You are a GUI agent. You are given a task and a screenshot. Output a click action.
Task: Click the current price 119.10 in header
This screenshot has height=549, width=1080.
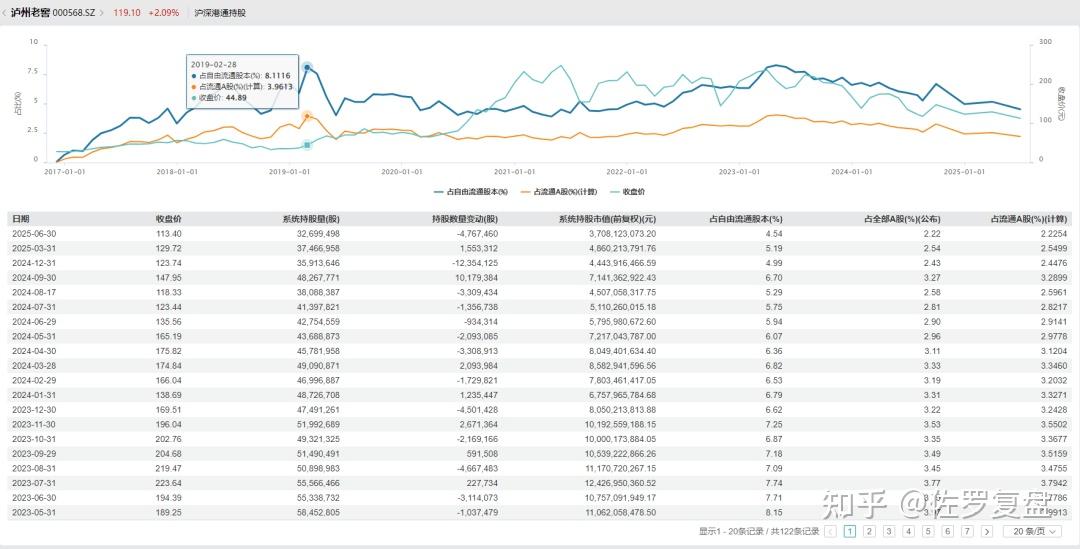(127, 12)
